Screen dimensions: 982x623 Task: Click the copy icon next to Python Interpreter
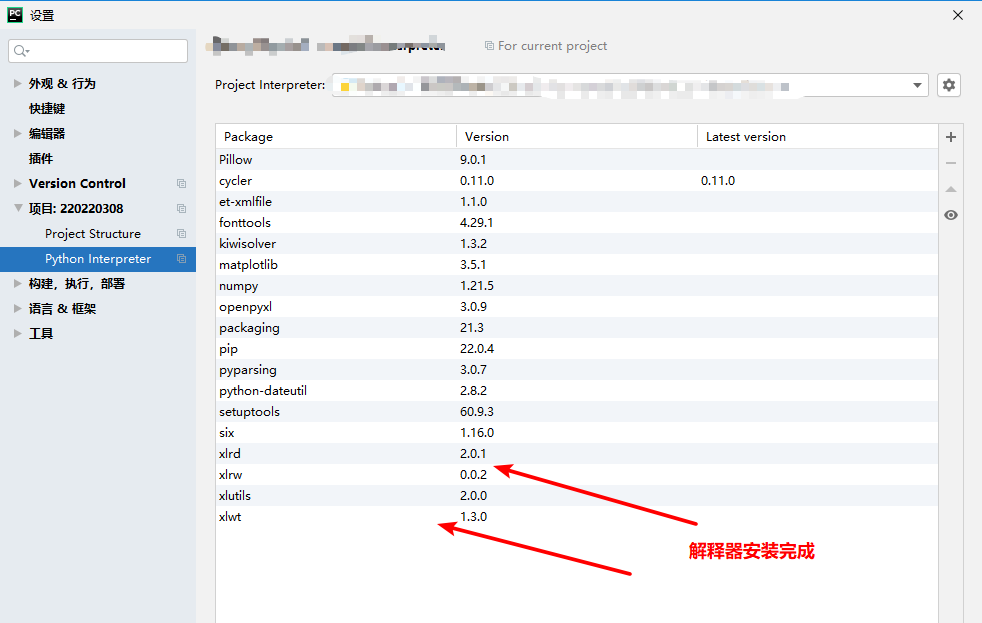pyautogui.click(x=181, y=258)
